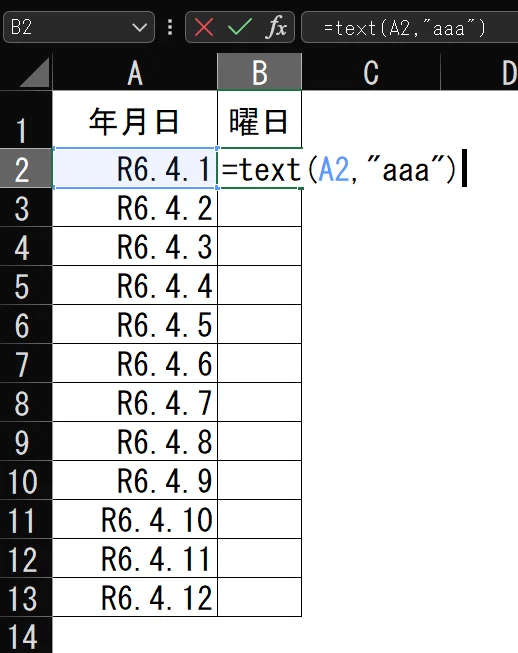This screenshot has height=653, width=518.
Task: Click cell A1 containing 年月日
Action: tap(135, 120)
